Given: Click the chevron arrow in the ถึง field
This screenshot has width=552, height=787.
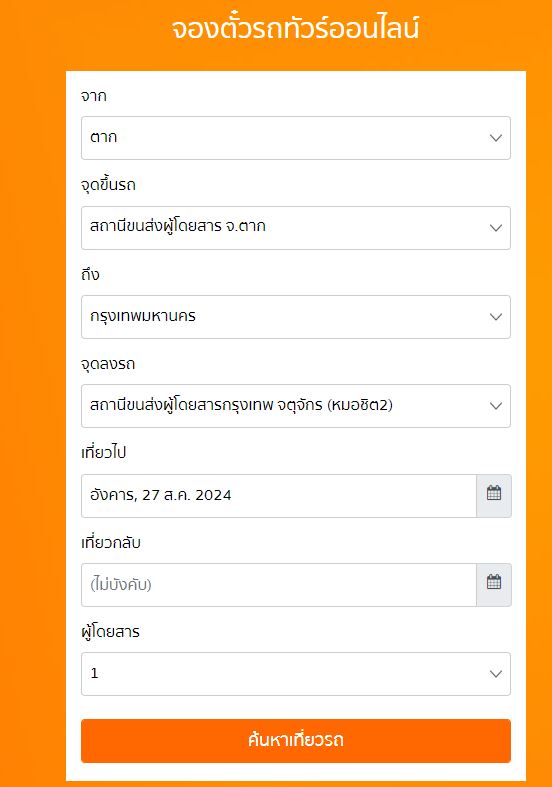Looking at the screenshot, I should click(x=496, y=317).
